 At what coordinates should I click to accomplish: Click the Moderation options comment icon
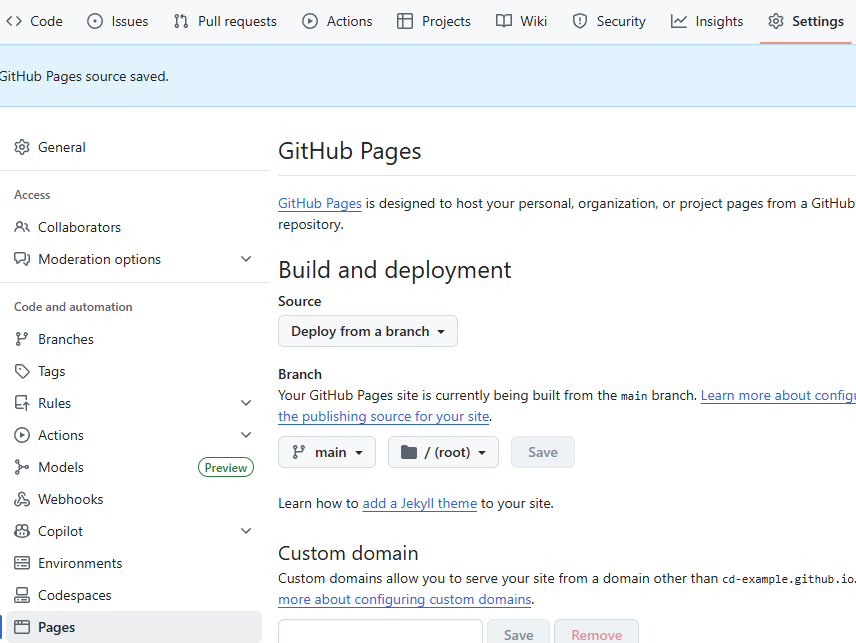tap(22, 259)
